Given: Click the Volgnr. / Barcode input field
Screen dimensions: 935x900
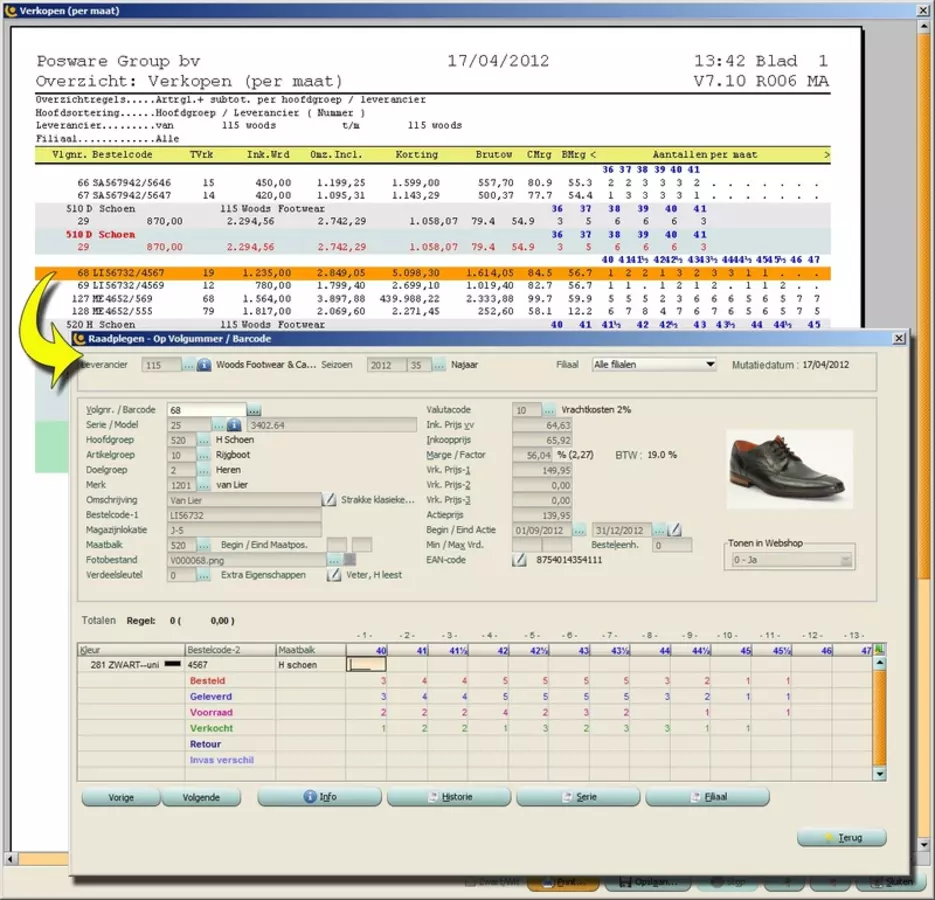Looking at the screenshot, I should [x=205, y=410].
